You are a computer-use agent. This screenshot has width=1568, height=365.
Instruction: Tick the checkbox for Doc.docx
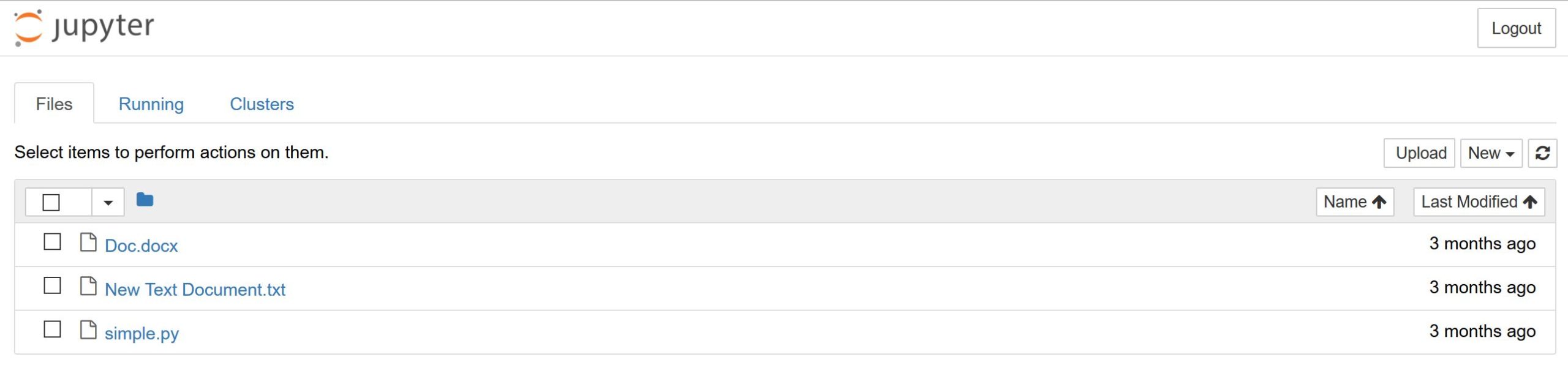point(52,242)
